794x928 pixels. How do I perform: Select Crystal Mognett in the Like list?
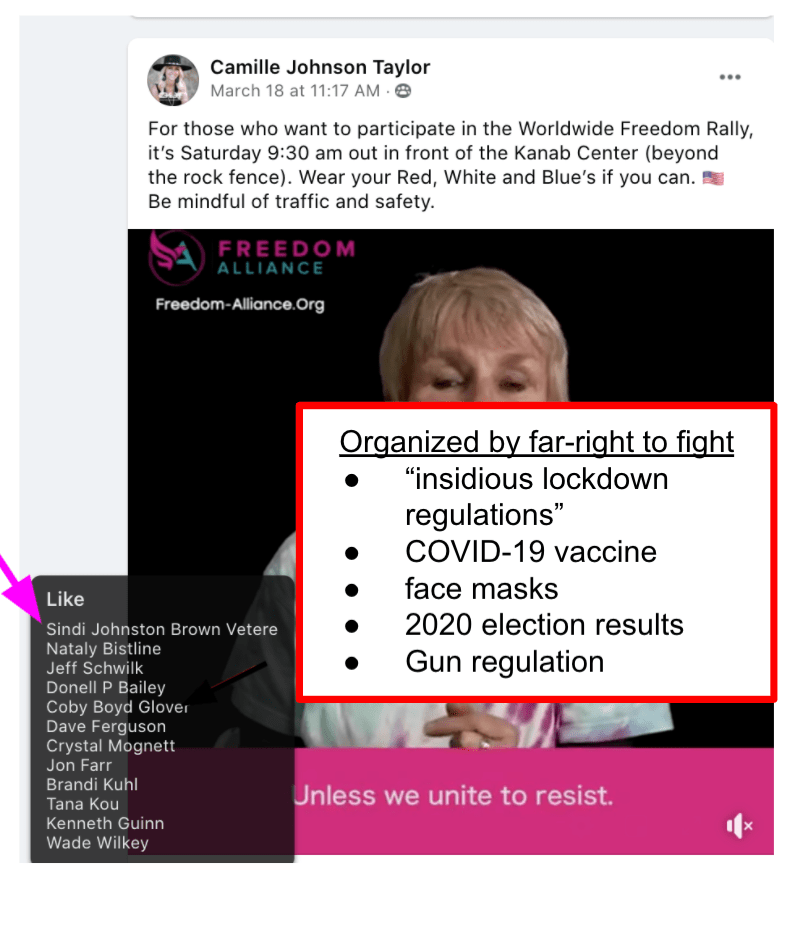[111, 746]
